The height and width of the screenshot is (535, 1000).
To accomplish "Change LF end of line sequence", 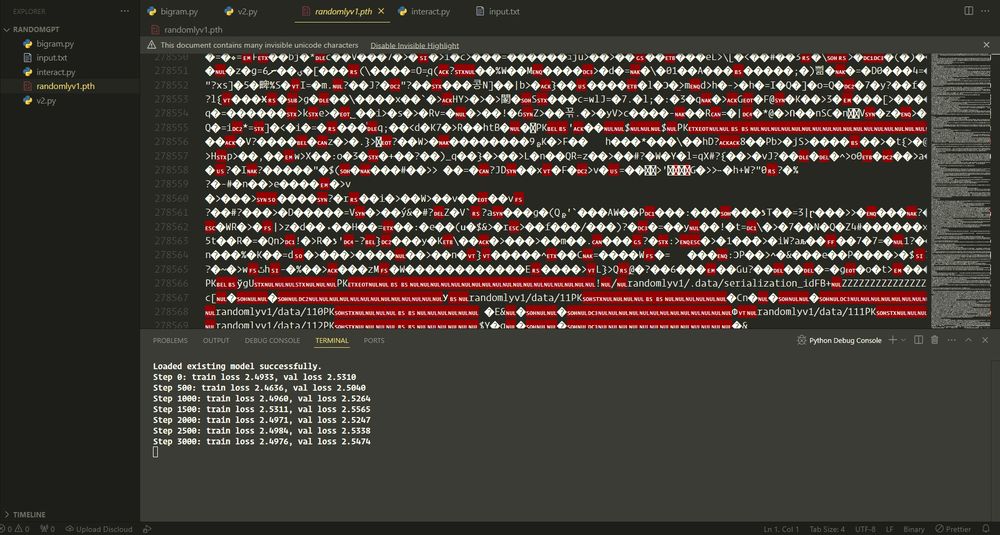I will (891, 529).
